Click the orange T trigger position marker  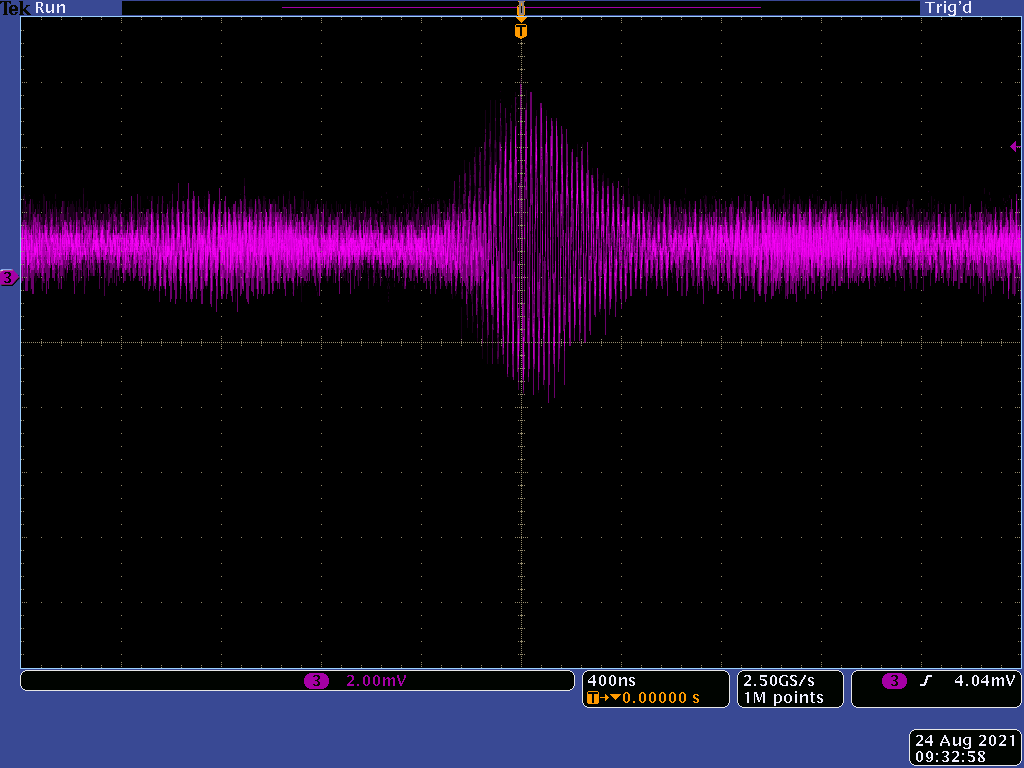click(x=520, y=32)
